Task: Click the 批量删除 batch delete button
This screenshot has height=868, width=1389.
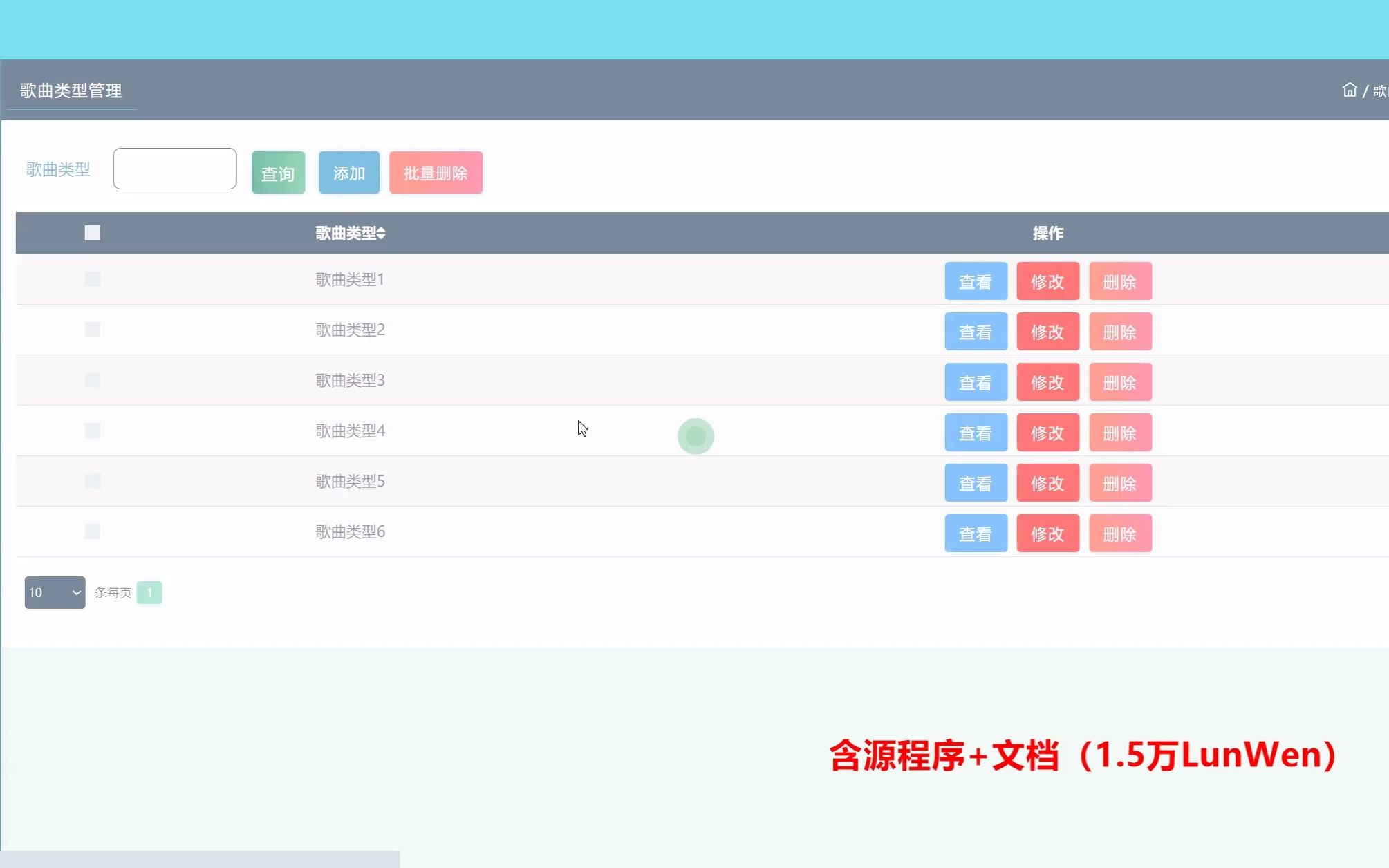Action: click(436, 173)
